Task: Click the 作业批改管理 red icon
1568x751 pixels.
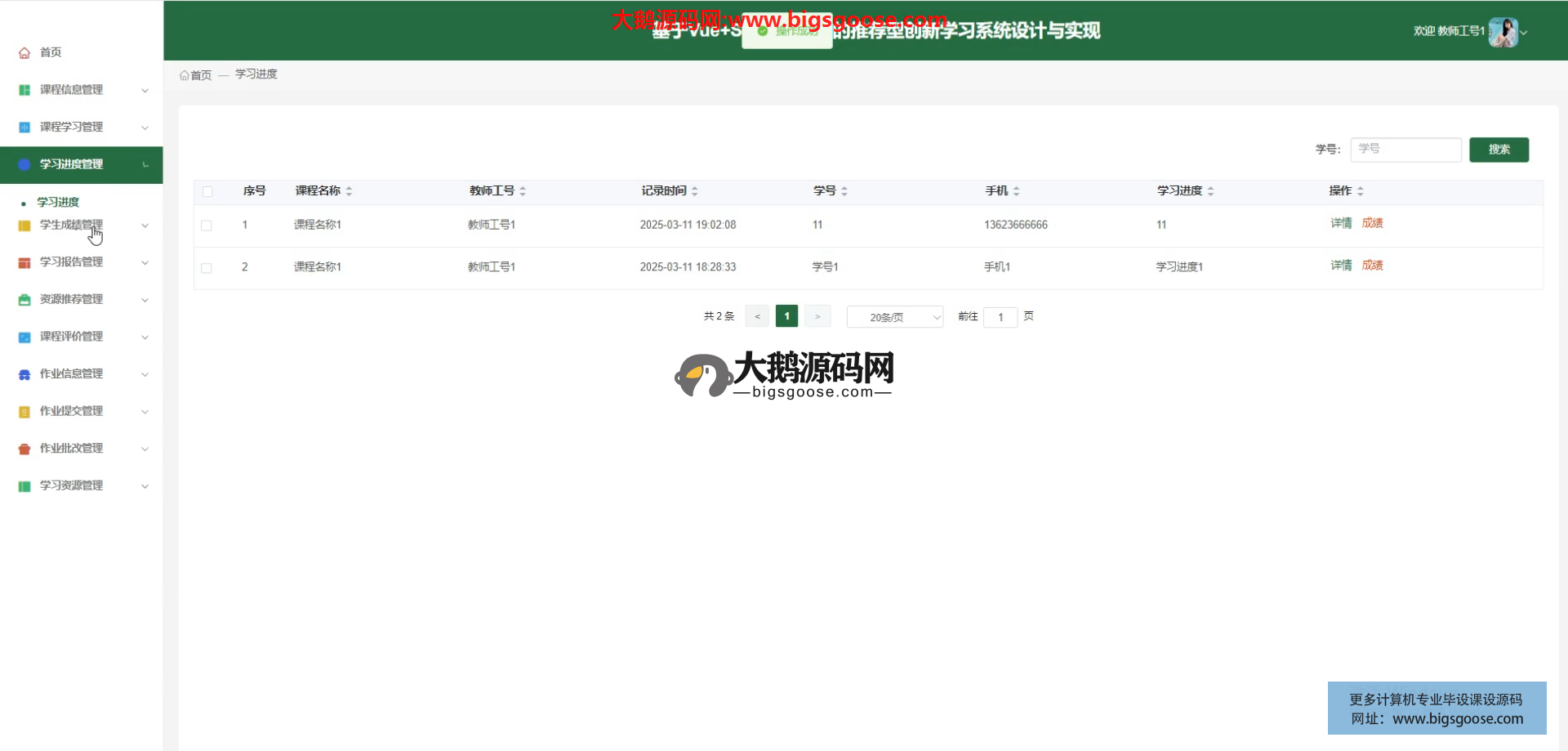Action: click(x=24, y=449)
